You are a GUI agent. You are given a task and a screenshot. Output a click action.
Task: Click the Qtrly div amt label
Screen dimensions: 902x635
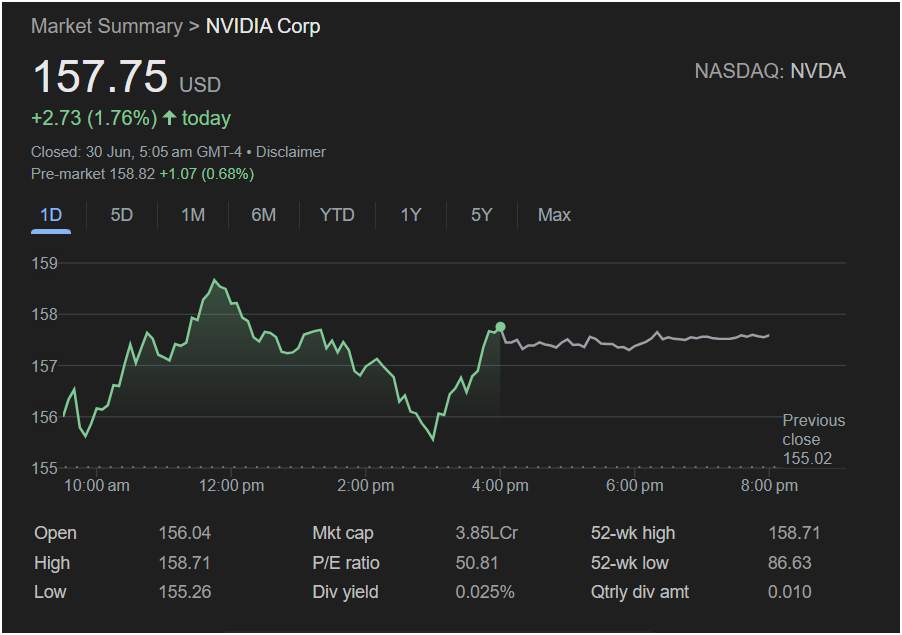(x=640, y=592)
